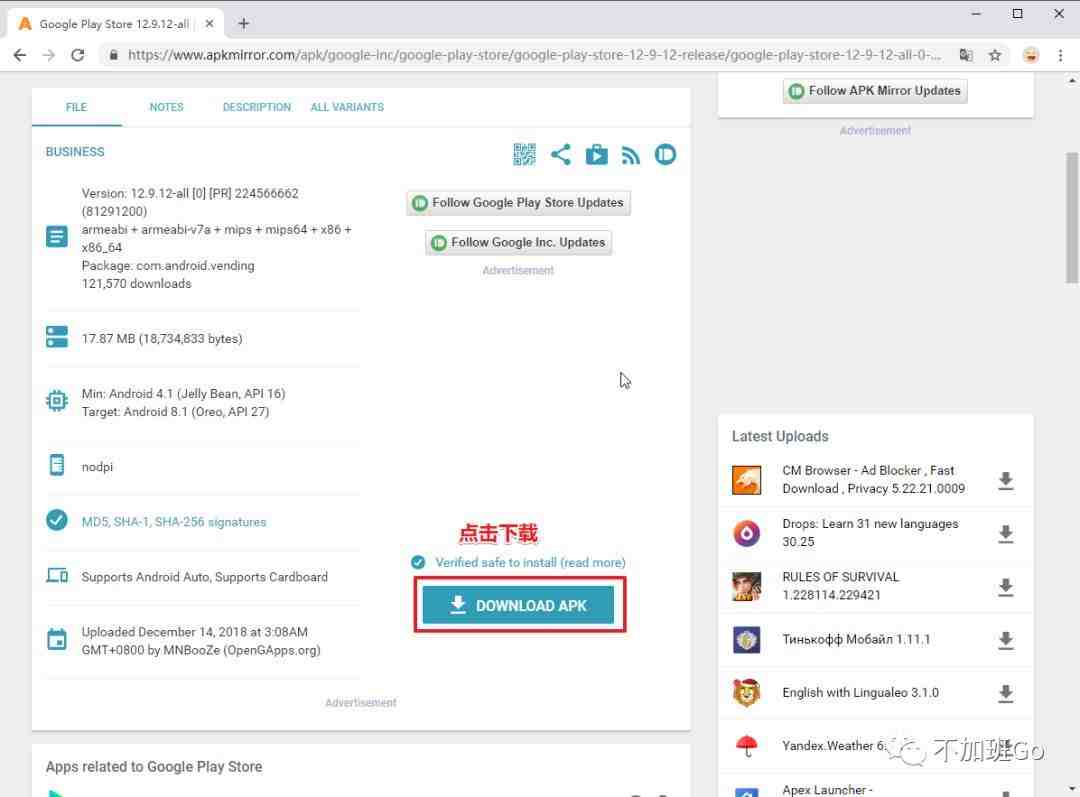This screenshot has width=1080, height=797.
Task: Click the English with Lingualeo app icon
Action: (747, 692)
